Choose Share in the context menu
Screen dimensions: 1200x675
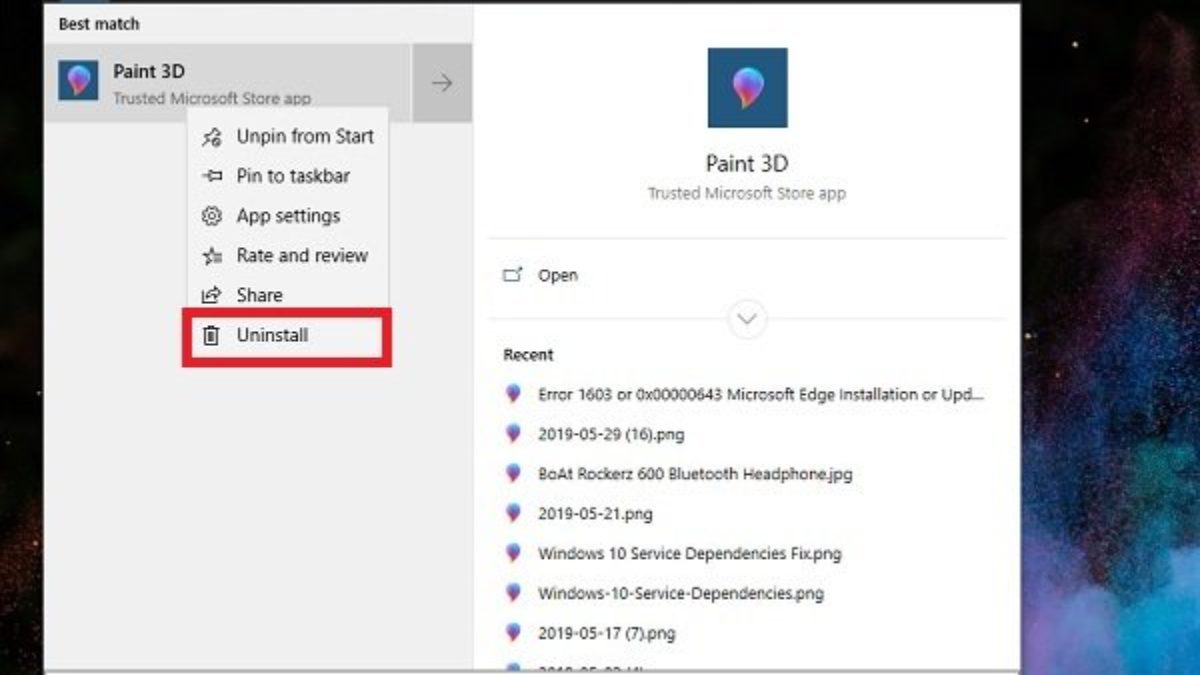288,295
